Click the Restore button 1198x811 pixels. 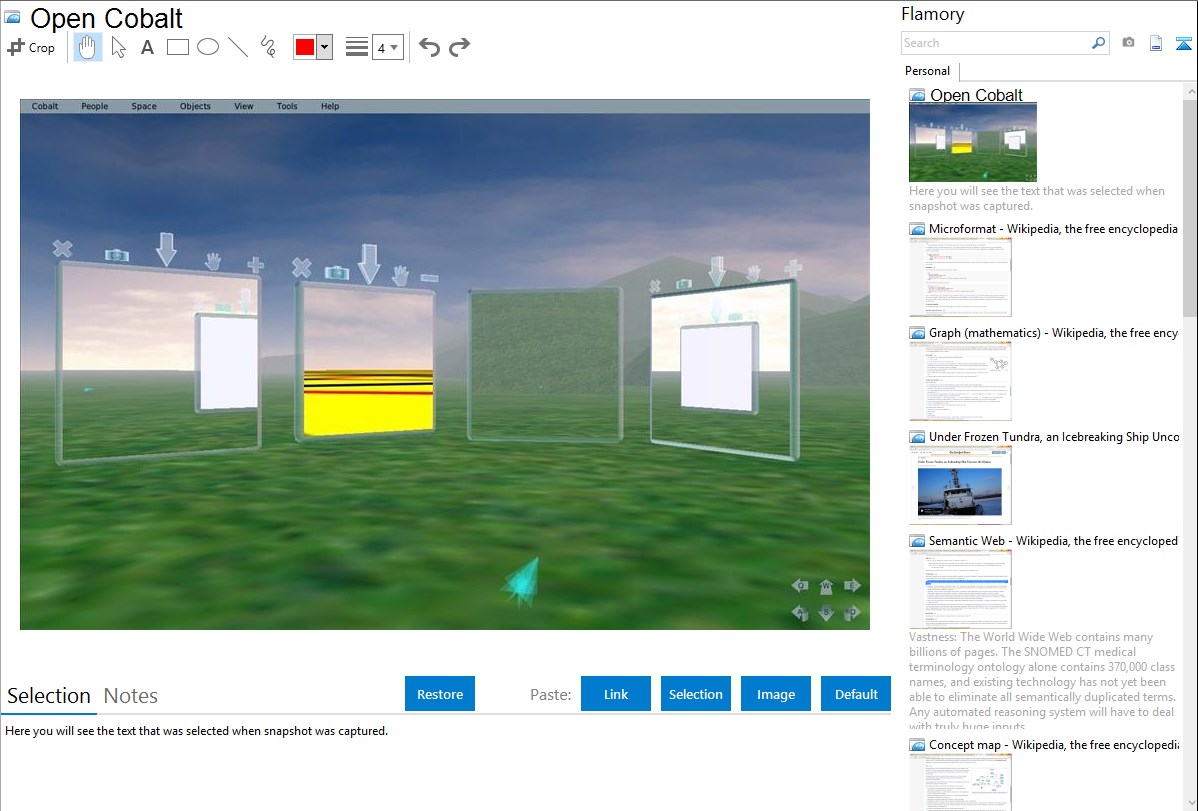(440, 694)
